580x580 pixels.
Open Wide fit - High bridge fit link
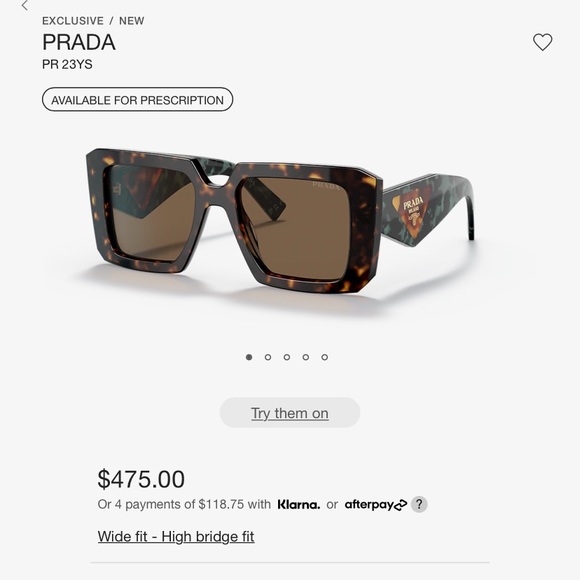[176, 537]
